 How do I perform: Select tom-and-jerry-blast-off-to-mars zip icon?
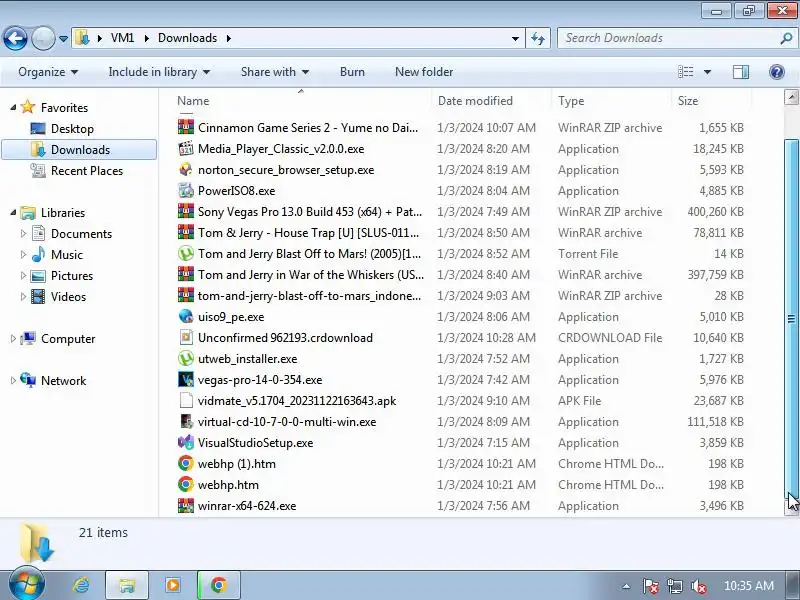(x=186, y=295)
